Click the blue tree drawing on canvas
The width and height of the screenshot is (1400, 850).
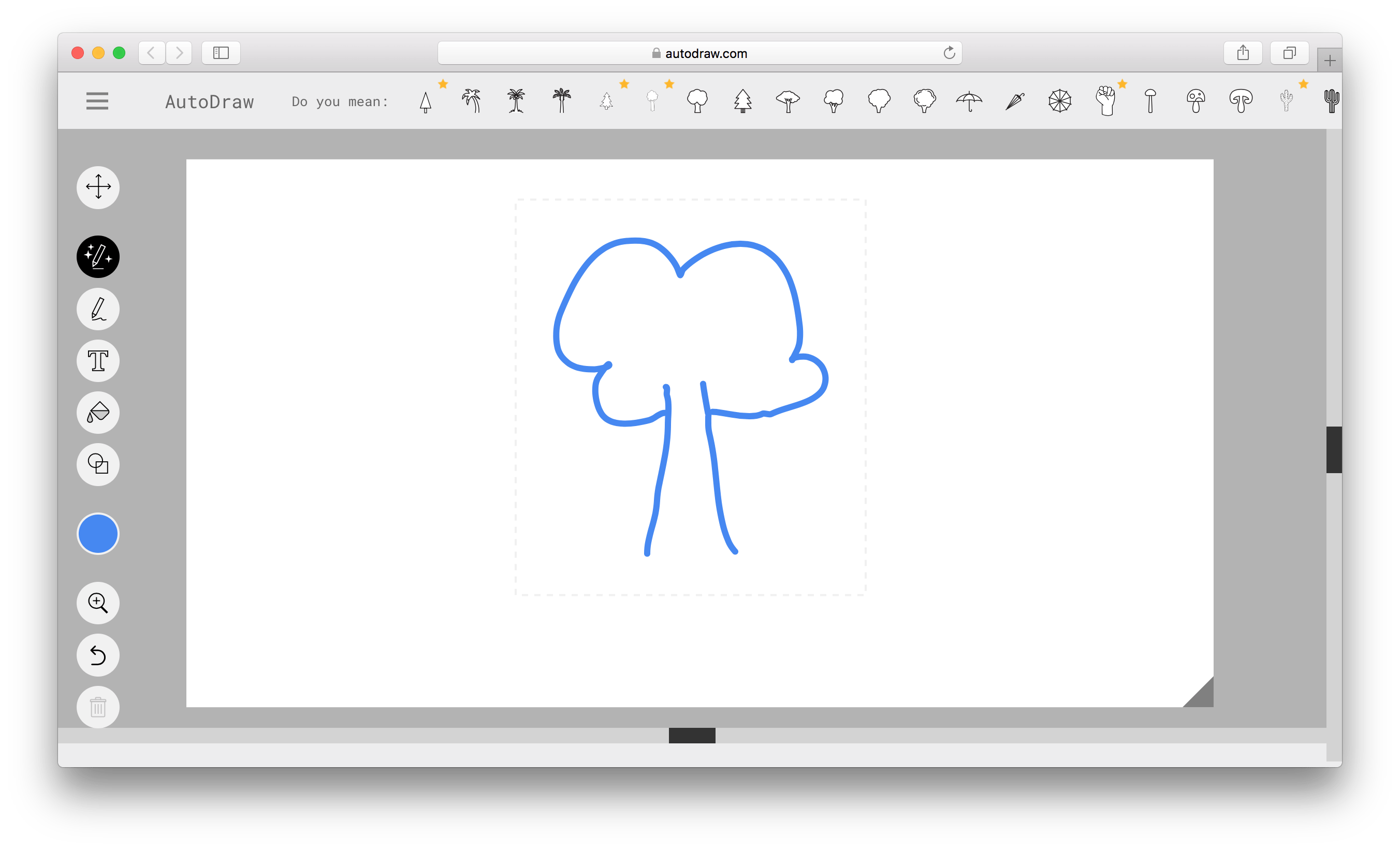click(x=691, y=396)
